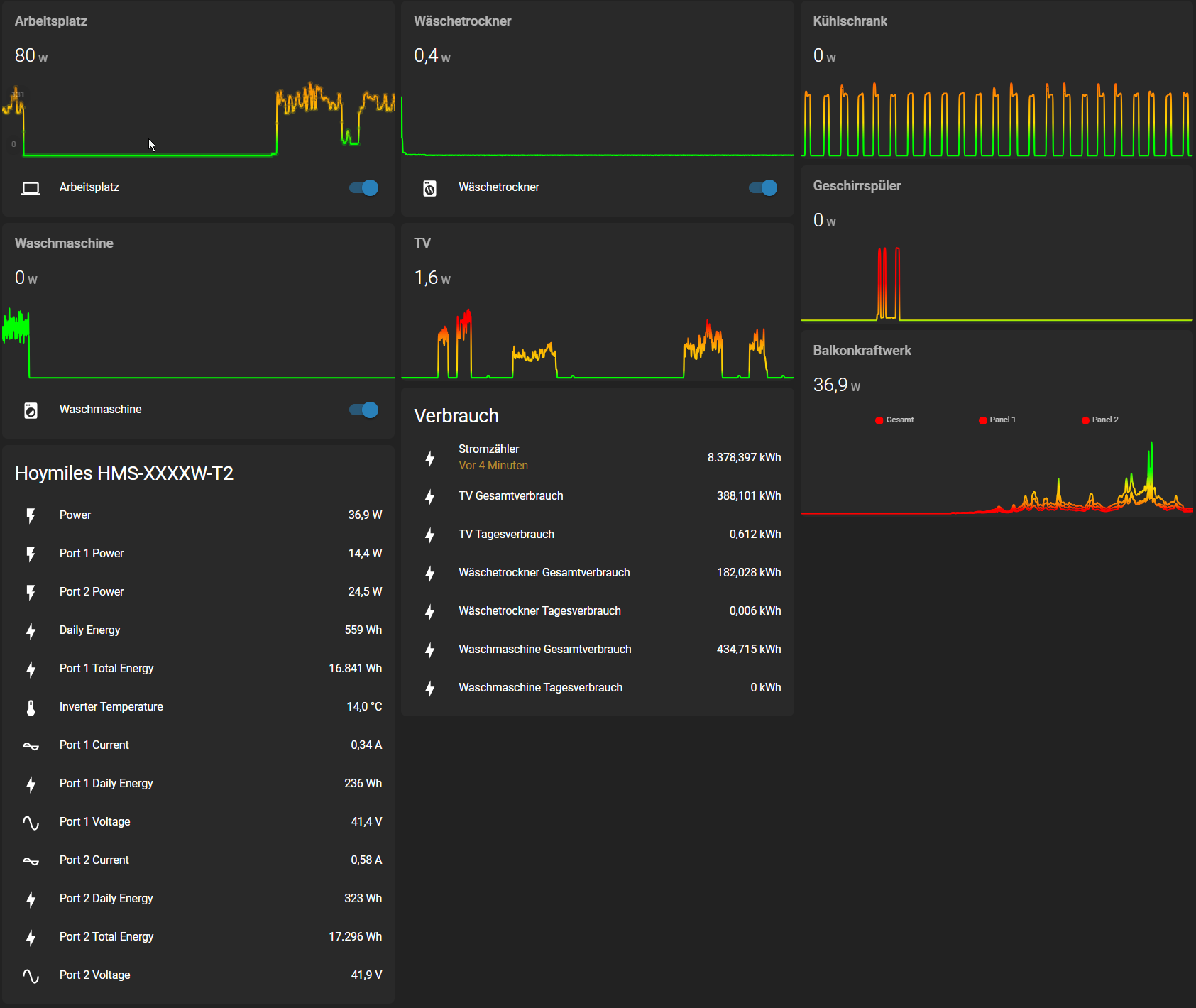Image resolution: width=1196 pixels, height=1008 pixels.
Task: Click the Port 2 Current icon
Action: click(31, 860)
